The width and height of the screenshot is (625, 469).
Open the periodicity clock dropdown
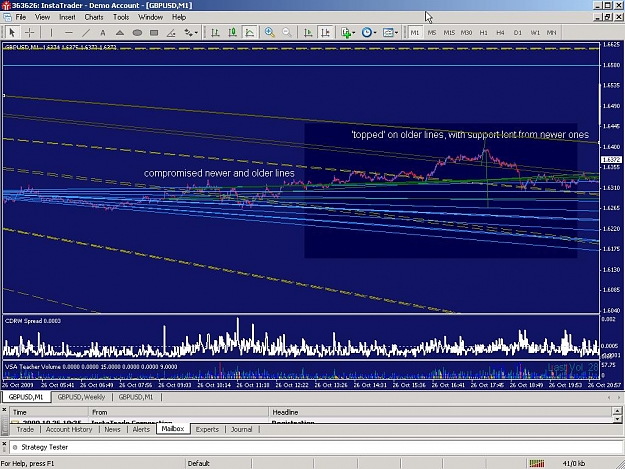[x=369, y=33]
